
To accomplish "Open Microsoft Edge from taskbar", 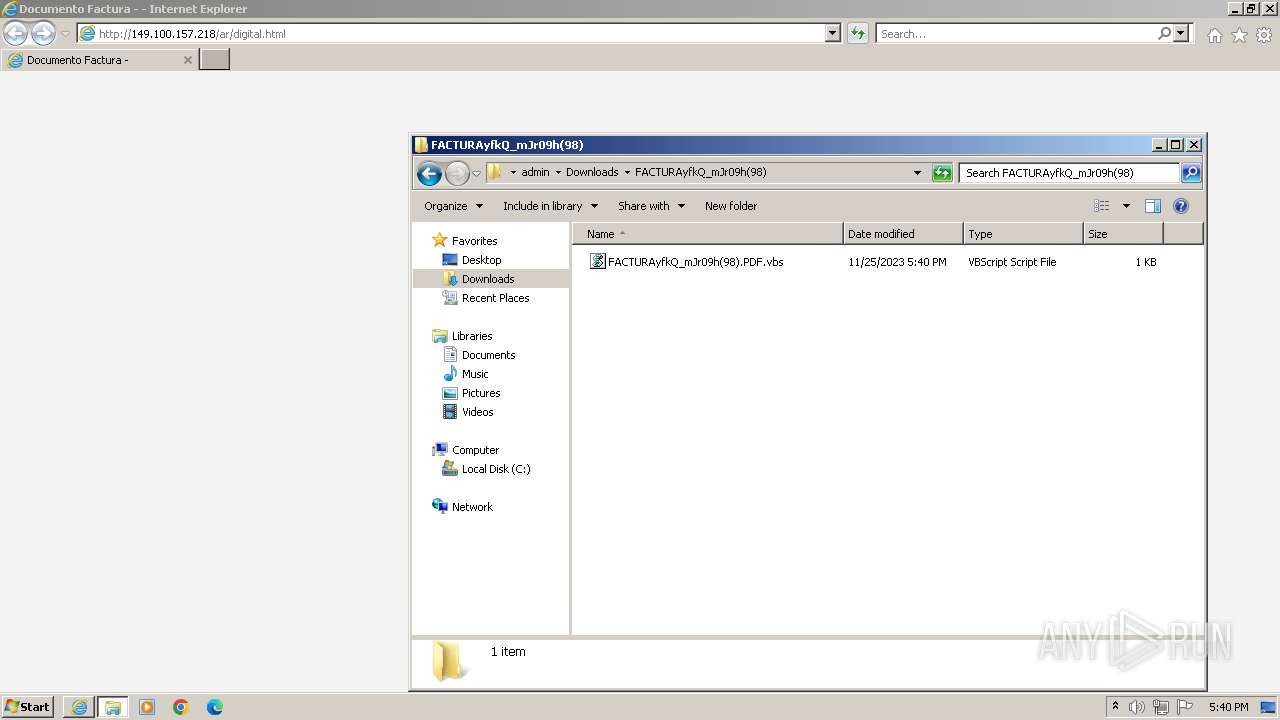I will [x=215, y=707].
